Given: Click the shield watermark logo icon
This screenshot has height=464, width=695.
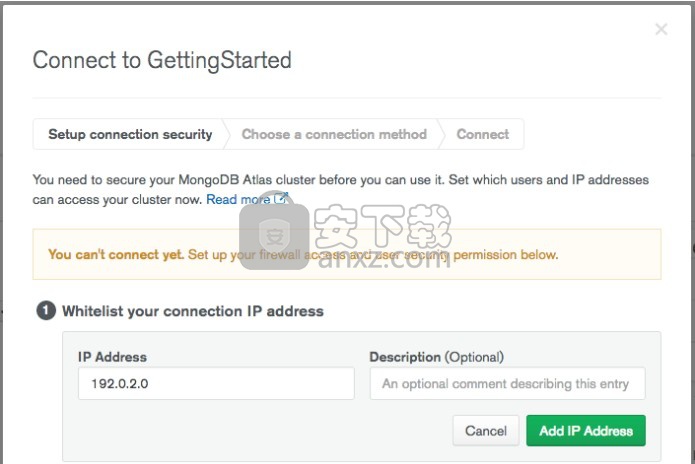Looking at the screenshot, I should [x=274, y=236].
